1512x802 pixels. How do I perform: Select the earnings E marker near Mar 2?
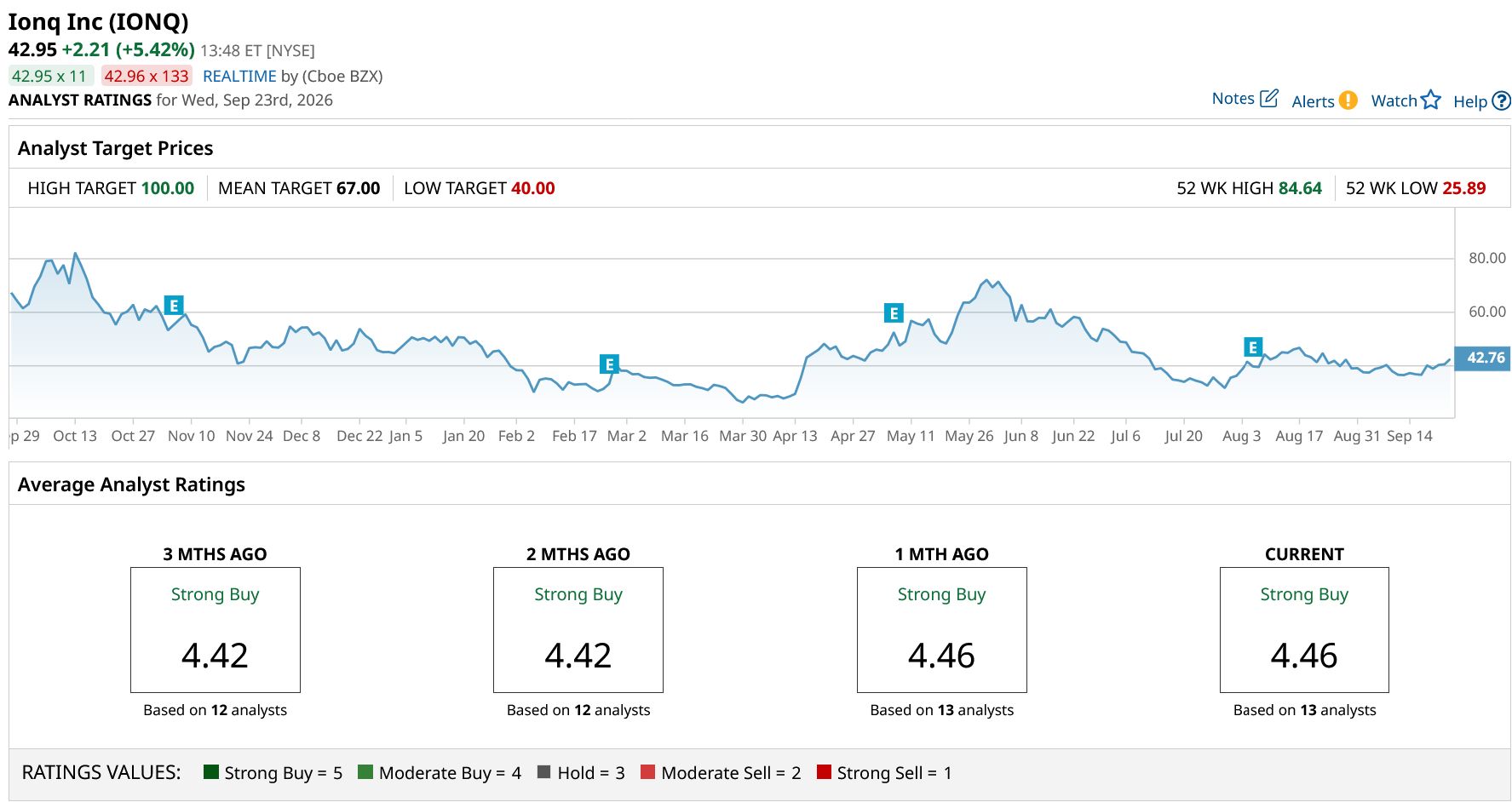click(609, 364)
